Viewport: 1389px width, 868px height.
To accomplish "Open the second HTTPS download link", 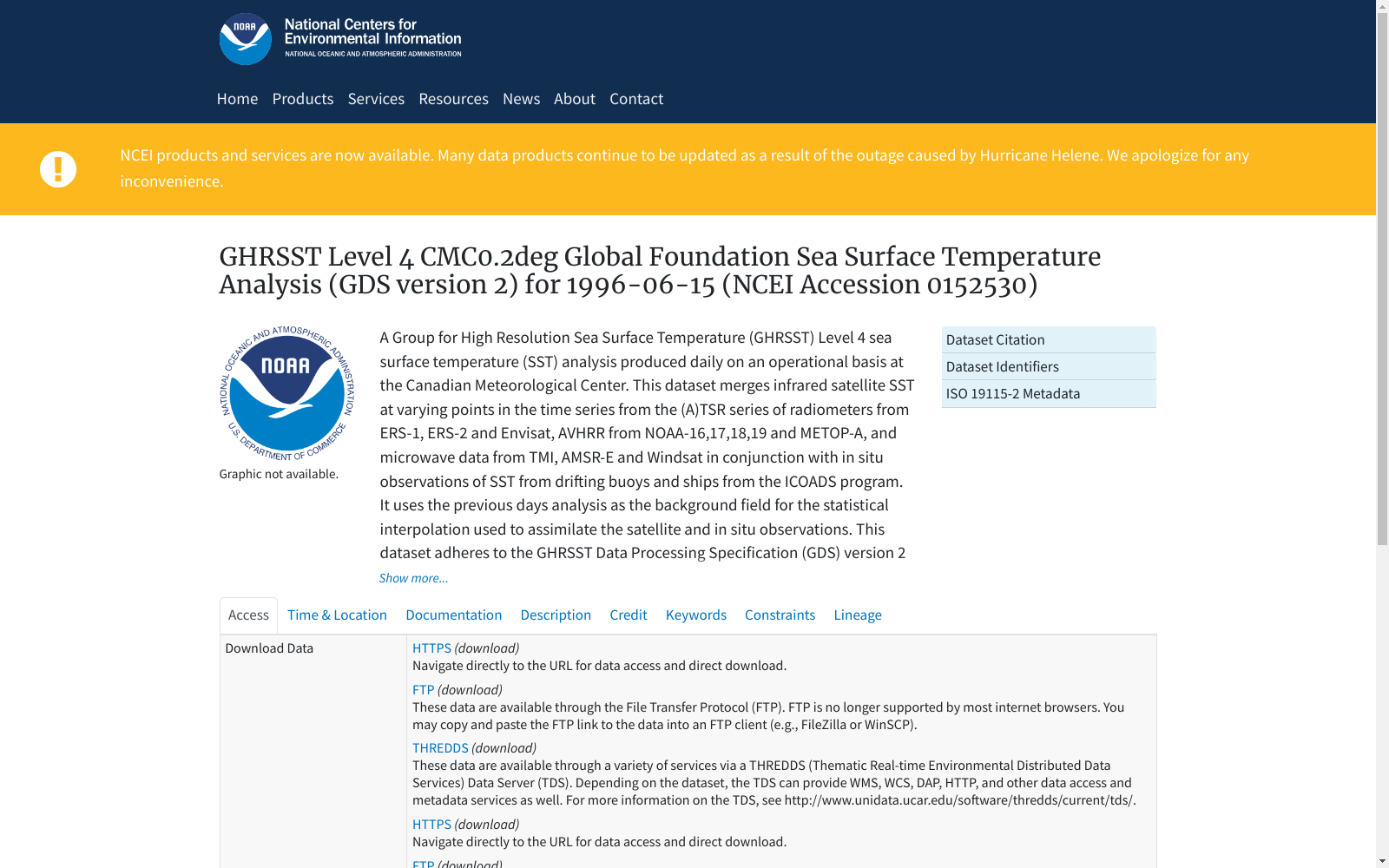I will pos(431,825).
